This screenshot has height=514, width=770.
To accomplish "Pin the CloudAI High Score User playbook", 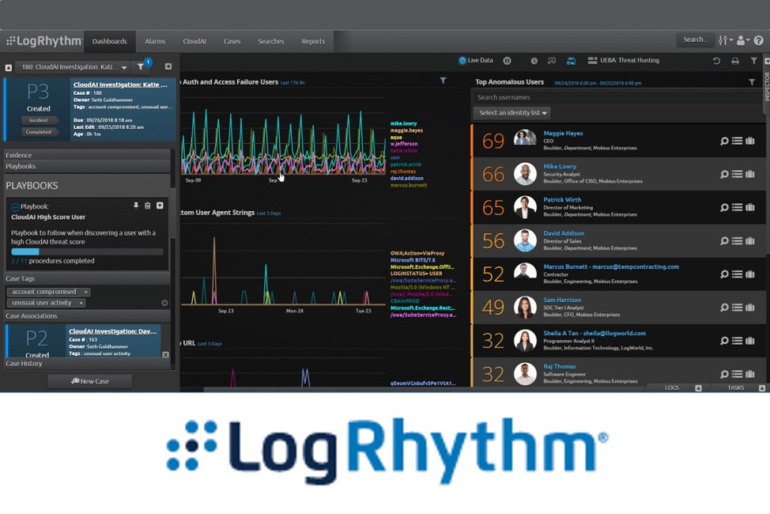I will [136, 206].
